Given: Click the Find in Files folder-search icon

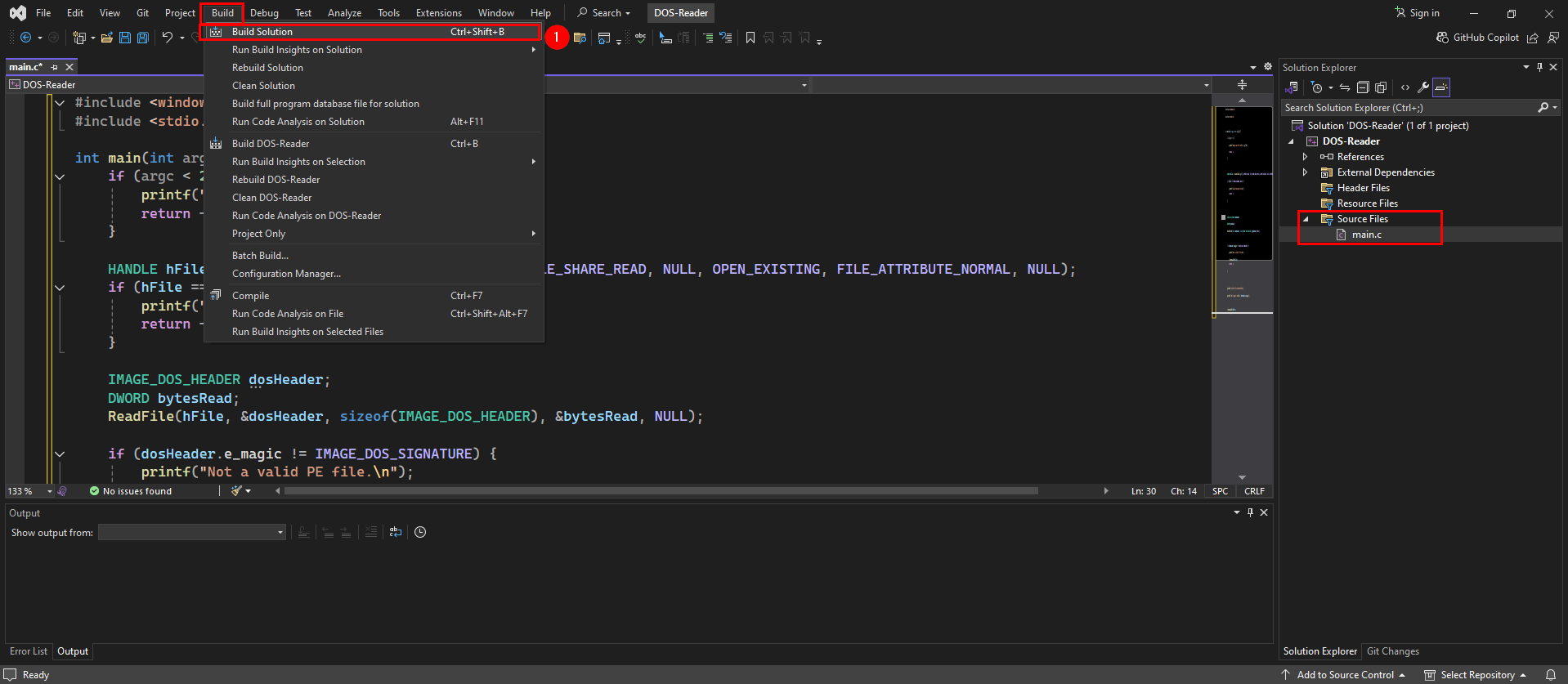Looking at the screenshot, I should pyautogui.click(x=580, y=38).
